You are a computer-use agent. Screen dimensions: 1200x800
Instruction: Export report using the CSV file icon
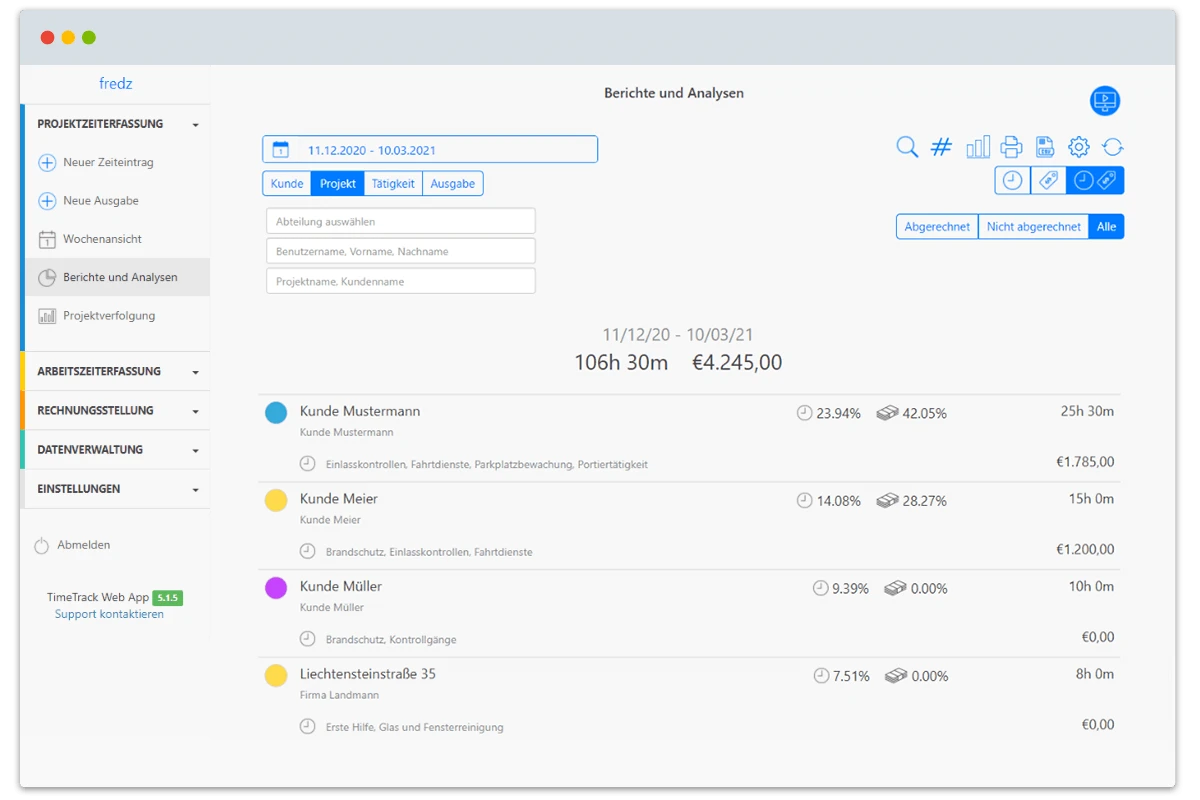(1045, 148)
